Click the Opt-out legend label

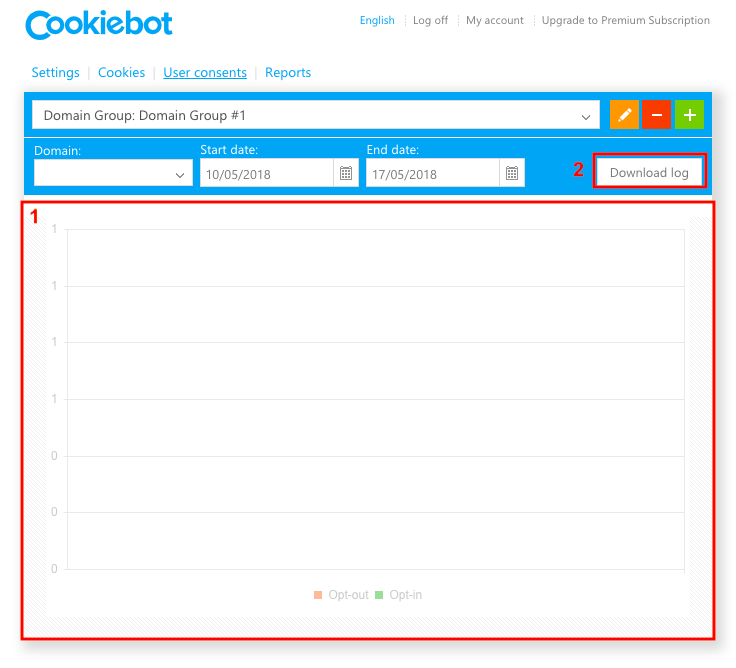point(348,595)
